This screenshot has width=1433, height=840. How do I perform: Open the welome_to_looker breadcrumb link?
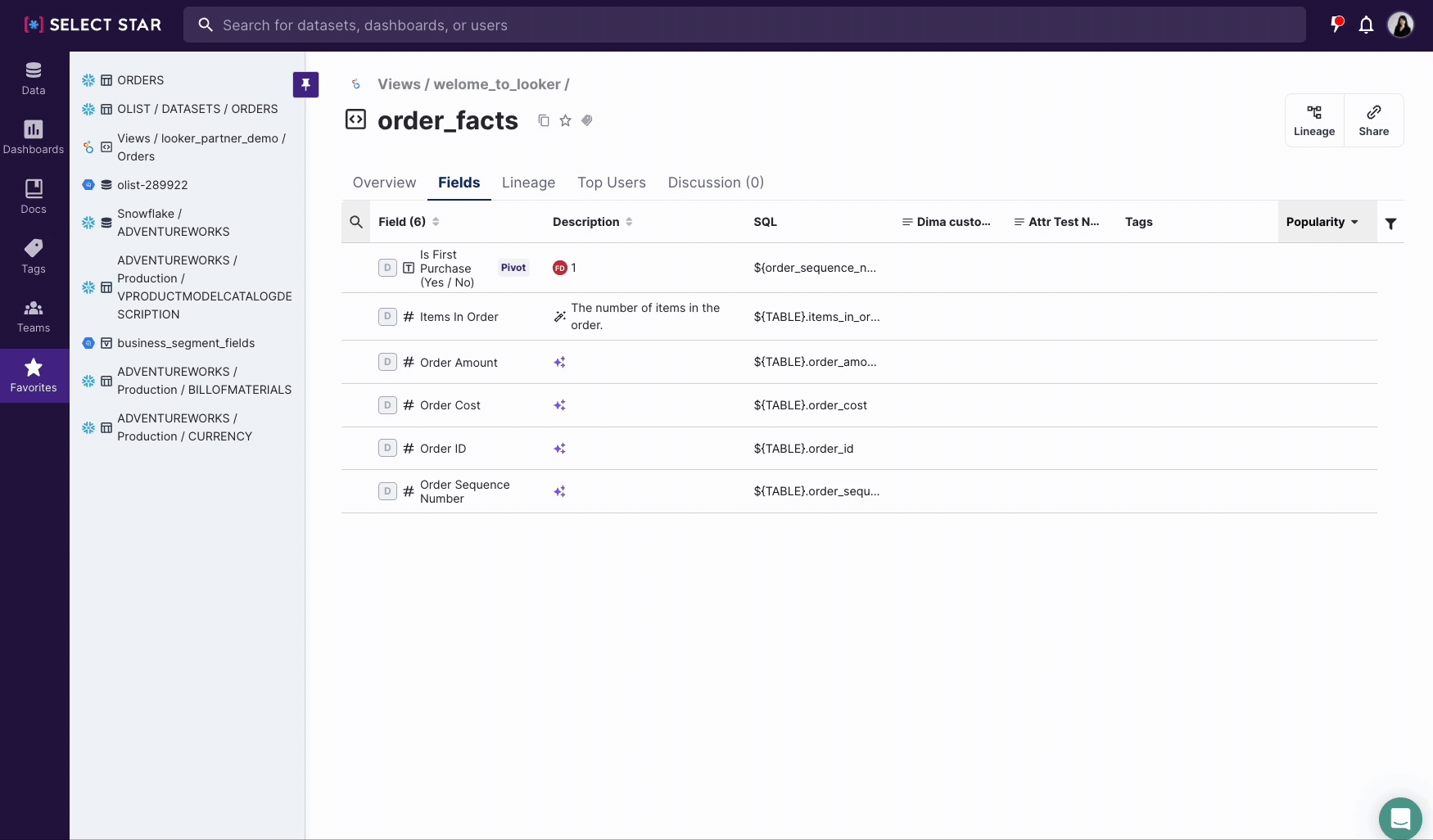tap(497, 84)
